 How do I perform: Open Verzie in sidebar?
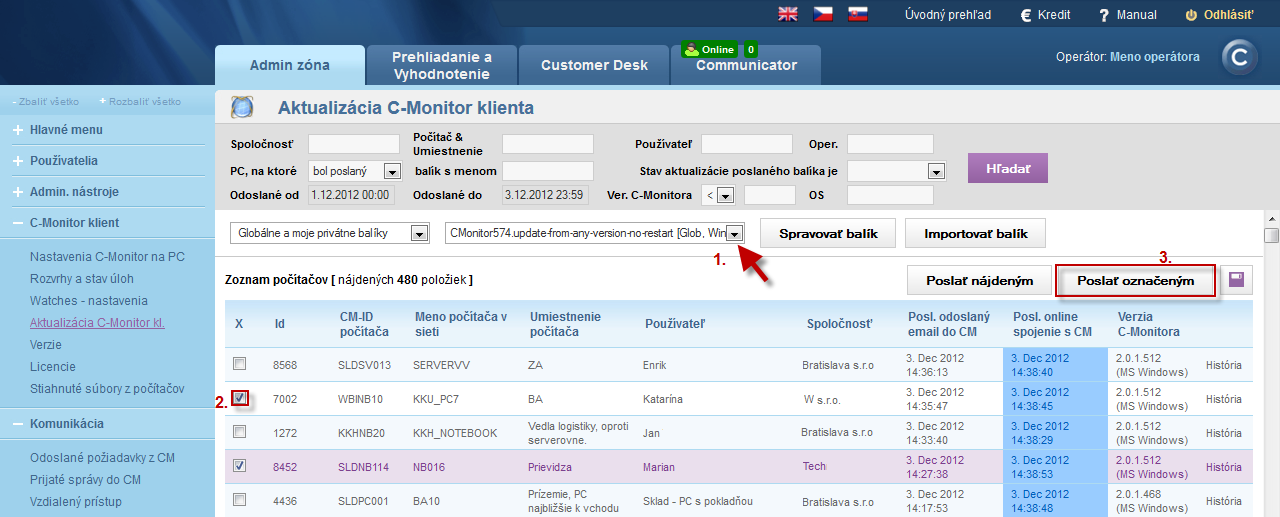coord(46,345)
